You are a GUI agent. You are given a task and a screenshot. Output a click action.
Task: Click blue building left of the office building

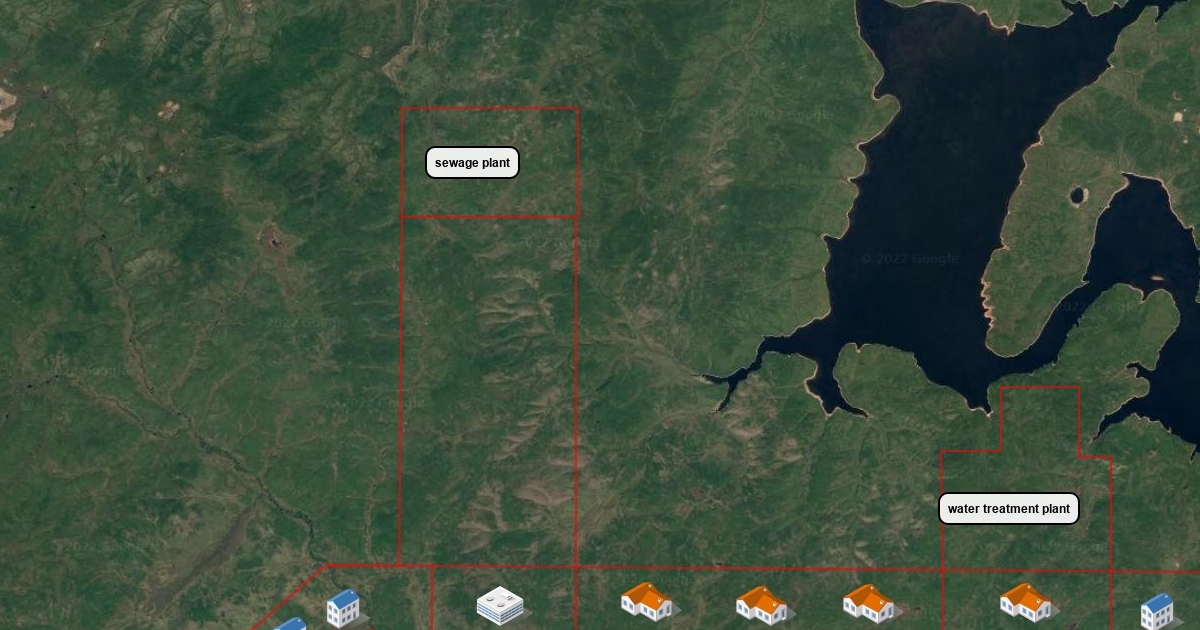(x=343, y=608)
